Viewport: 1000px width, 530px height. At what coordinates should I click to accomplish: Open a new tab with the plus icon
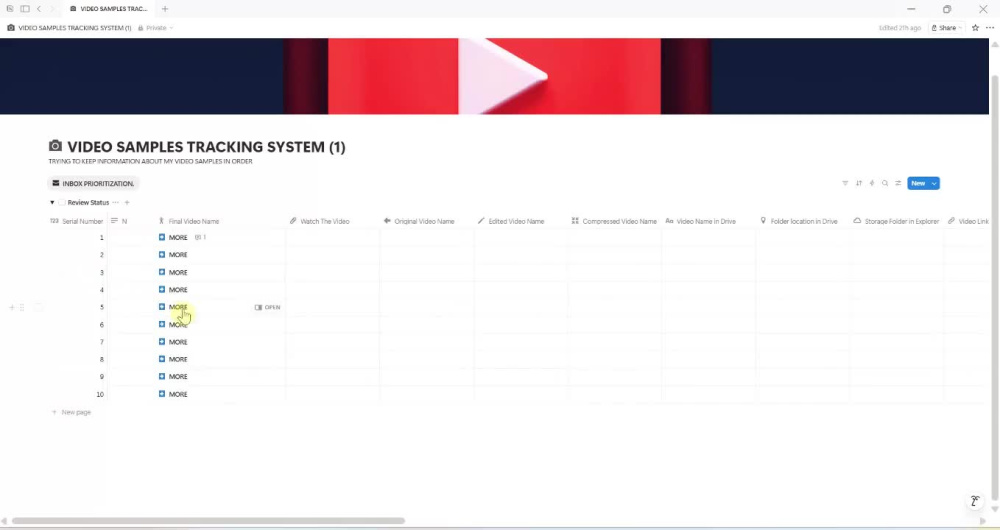tap(165, 9)
